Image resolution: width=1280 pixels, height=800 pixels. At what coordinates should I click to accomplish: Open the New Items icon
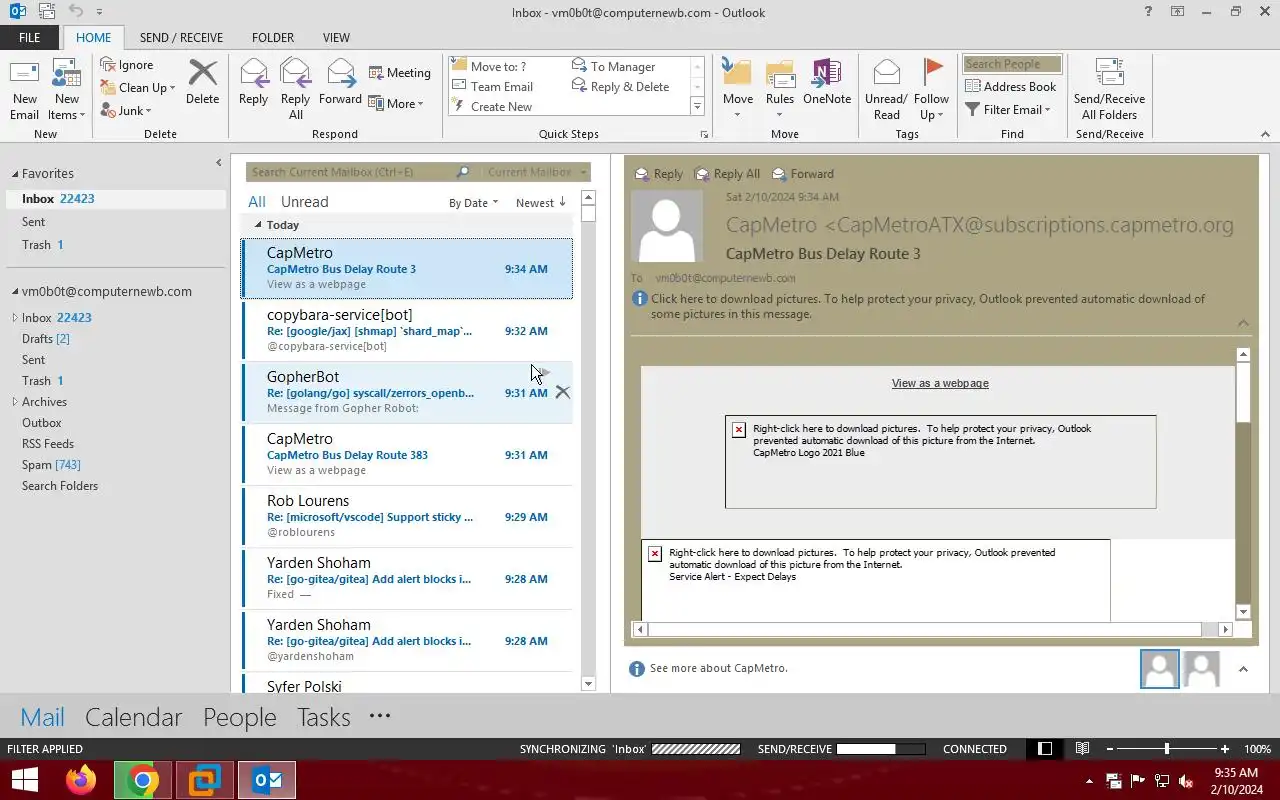click(x=66, y=75)
